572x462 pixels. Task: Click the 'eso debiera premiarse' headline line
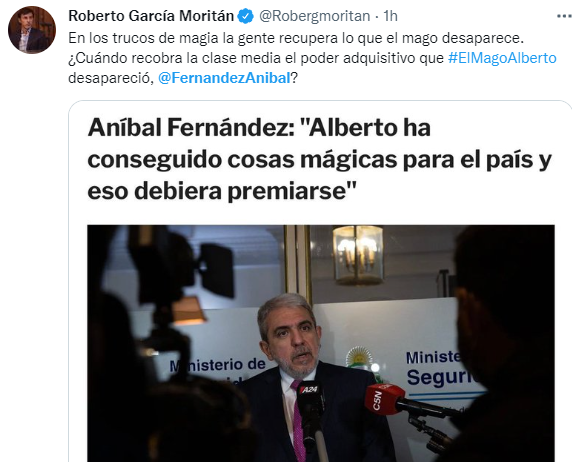222,191
